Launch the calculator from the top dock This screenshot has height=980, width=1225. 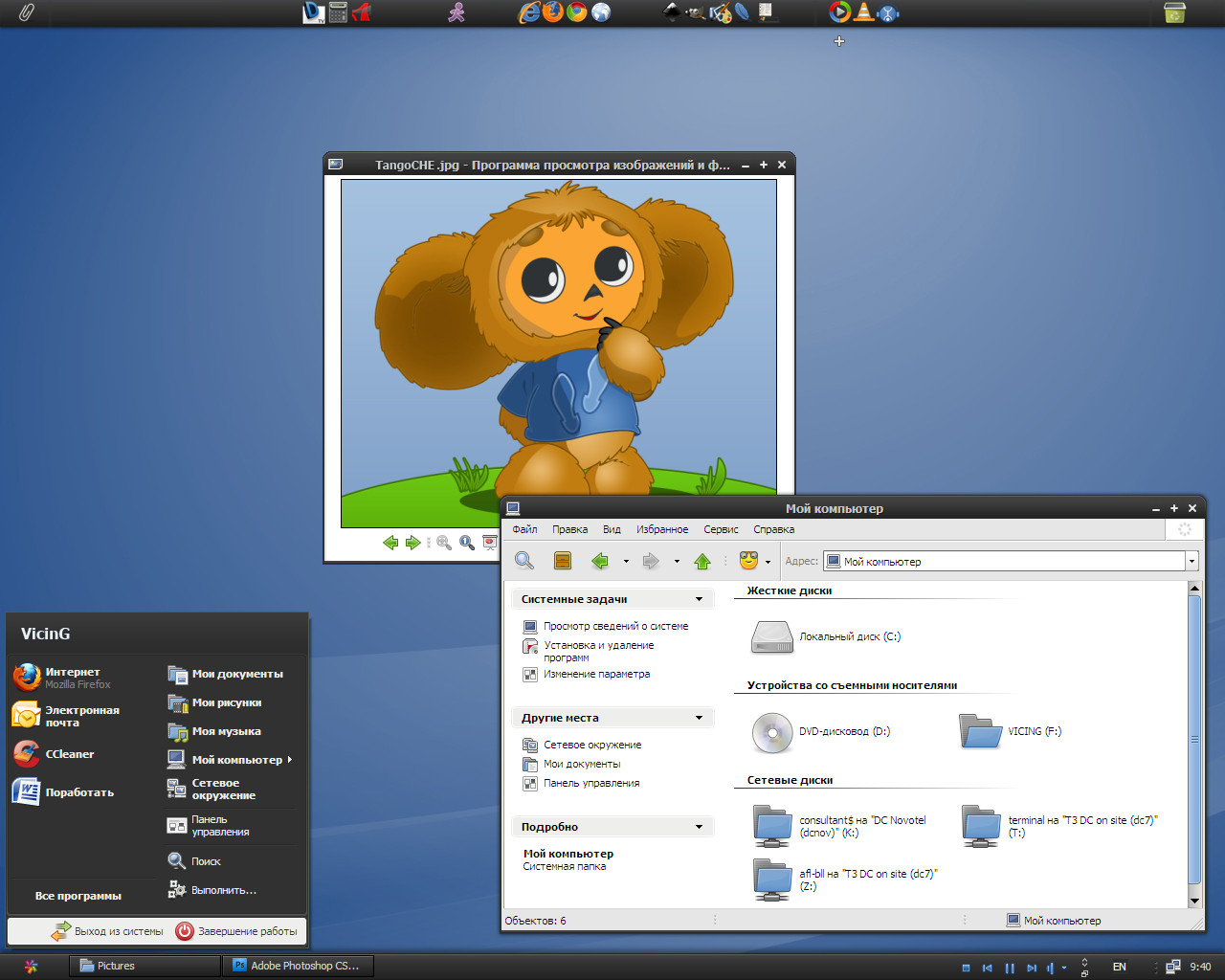(x=338, y=12)
